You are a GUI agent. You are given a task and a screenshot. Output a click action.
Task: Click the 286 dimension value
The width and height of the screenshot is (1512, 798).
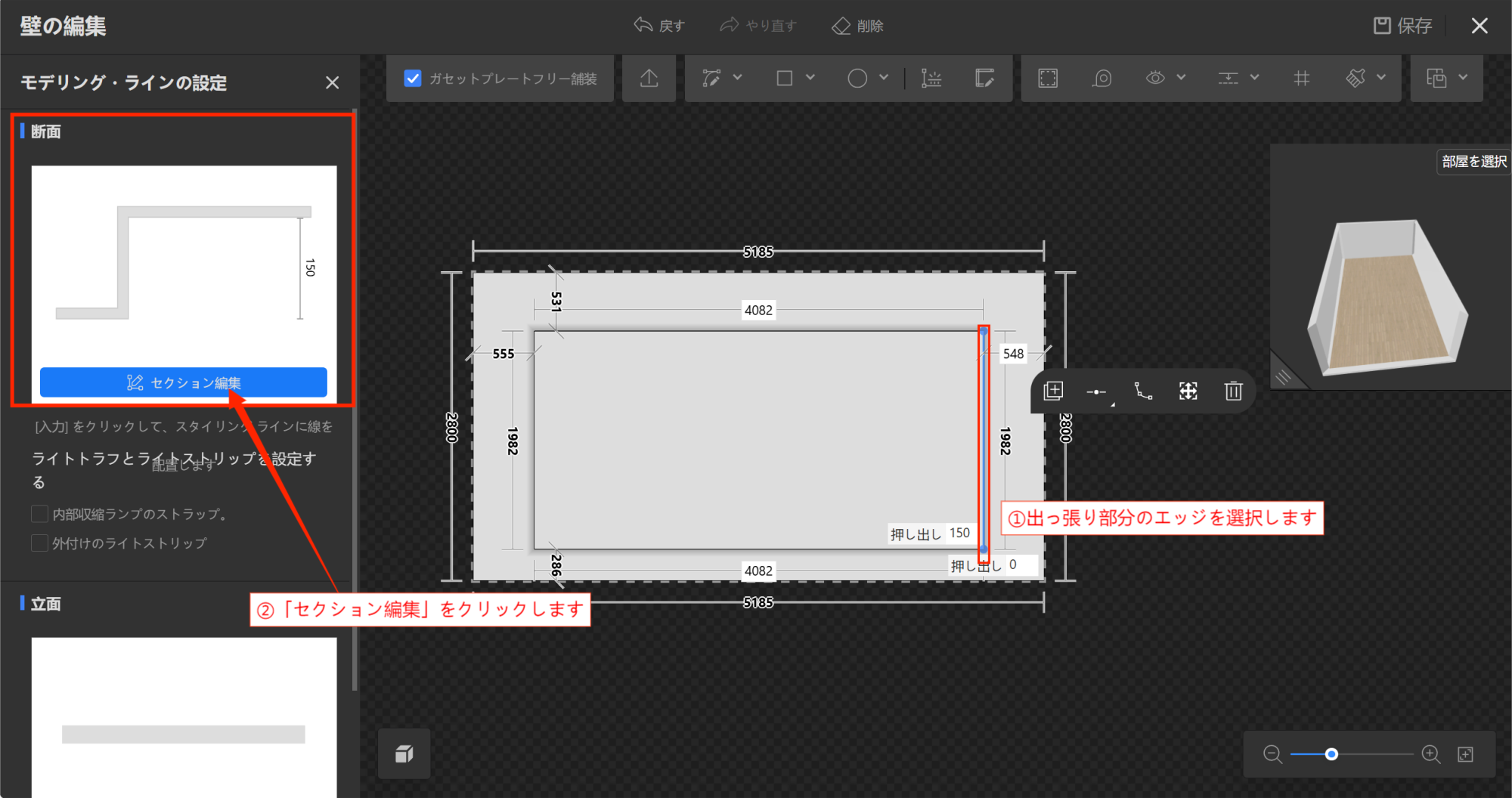[x=556, y=564]
